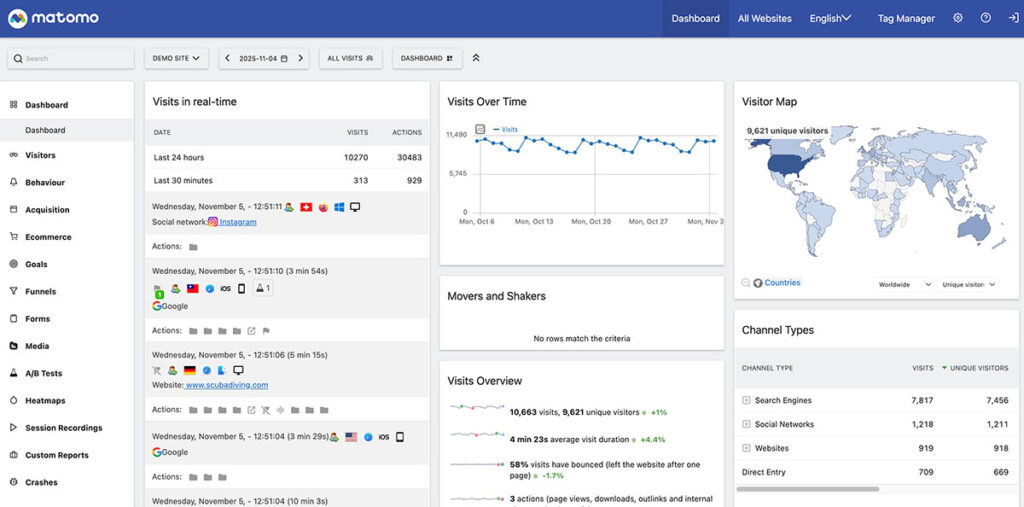Open the 2025-11-04 date picker
Viewport: 1024px width, 507px height.
pyautogui.click(x=263, y=58)
